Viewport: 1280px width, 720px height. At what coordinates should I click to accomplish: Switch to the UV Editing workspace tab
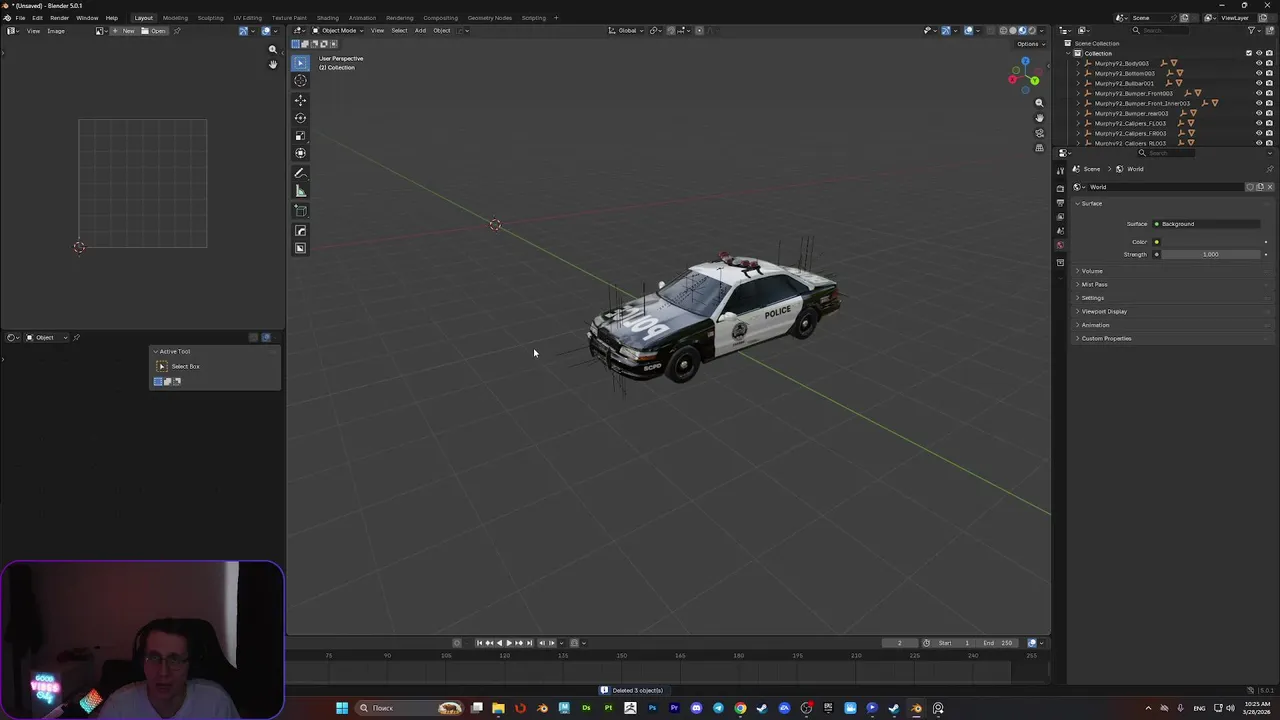pyautogui.click(x=247, y=18)
